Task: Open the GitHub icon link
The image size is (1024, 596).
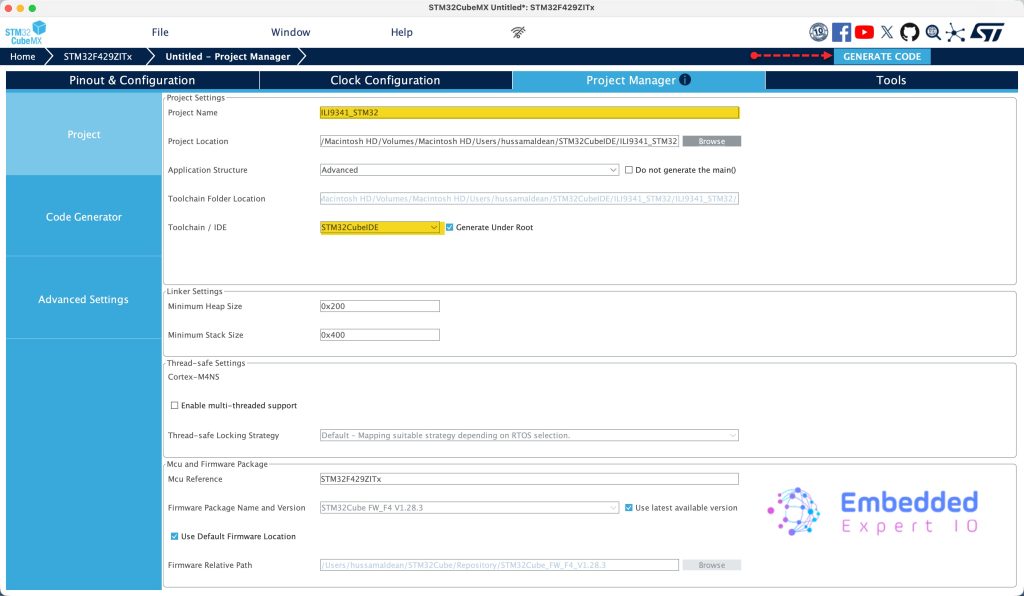Action: click(x=909, y=32)
